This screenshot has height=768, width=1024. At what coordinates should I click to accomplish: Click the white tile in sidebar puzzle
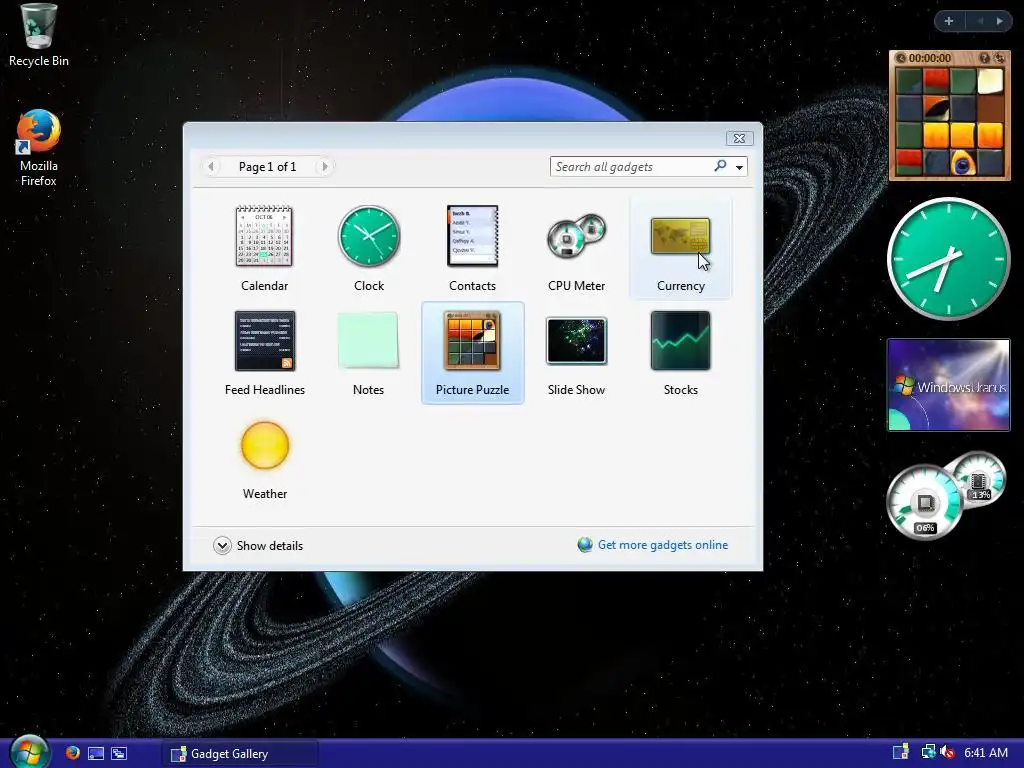click(990, 81)
